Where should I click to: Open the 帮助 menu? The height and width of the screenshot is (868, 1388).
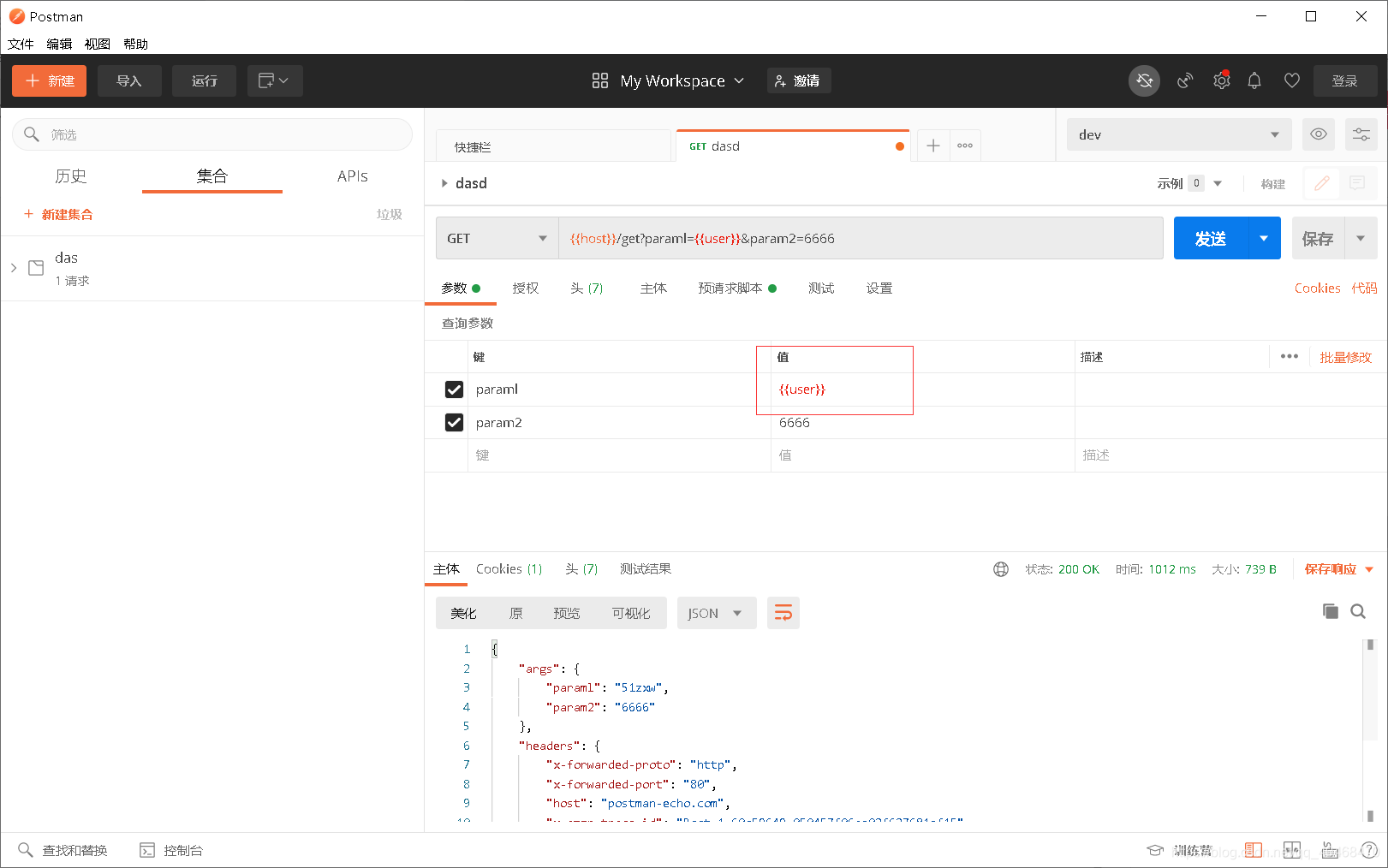click(x=136, y=44)
